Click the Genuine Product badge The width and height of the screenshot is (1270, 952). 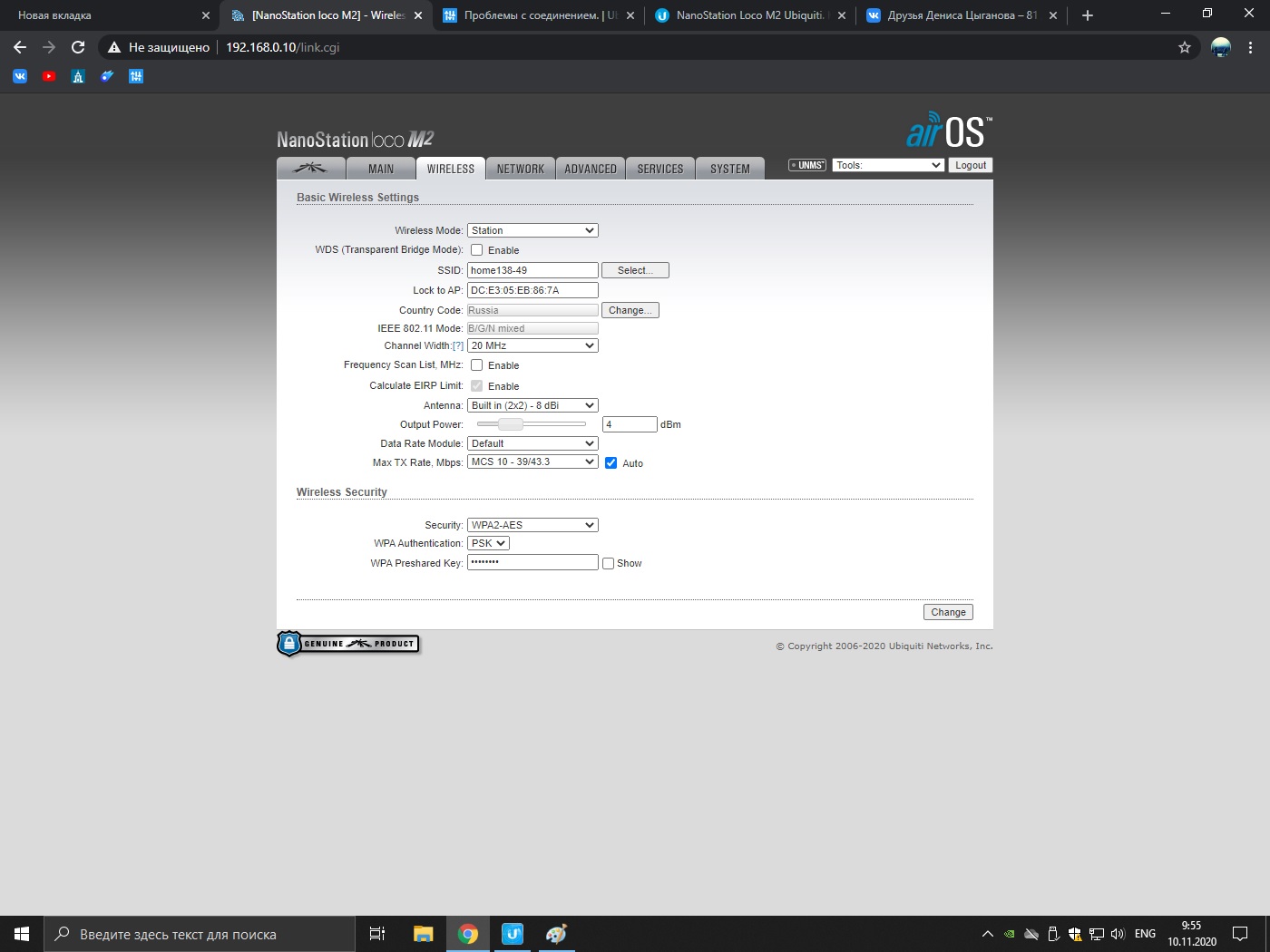(348, 644)
